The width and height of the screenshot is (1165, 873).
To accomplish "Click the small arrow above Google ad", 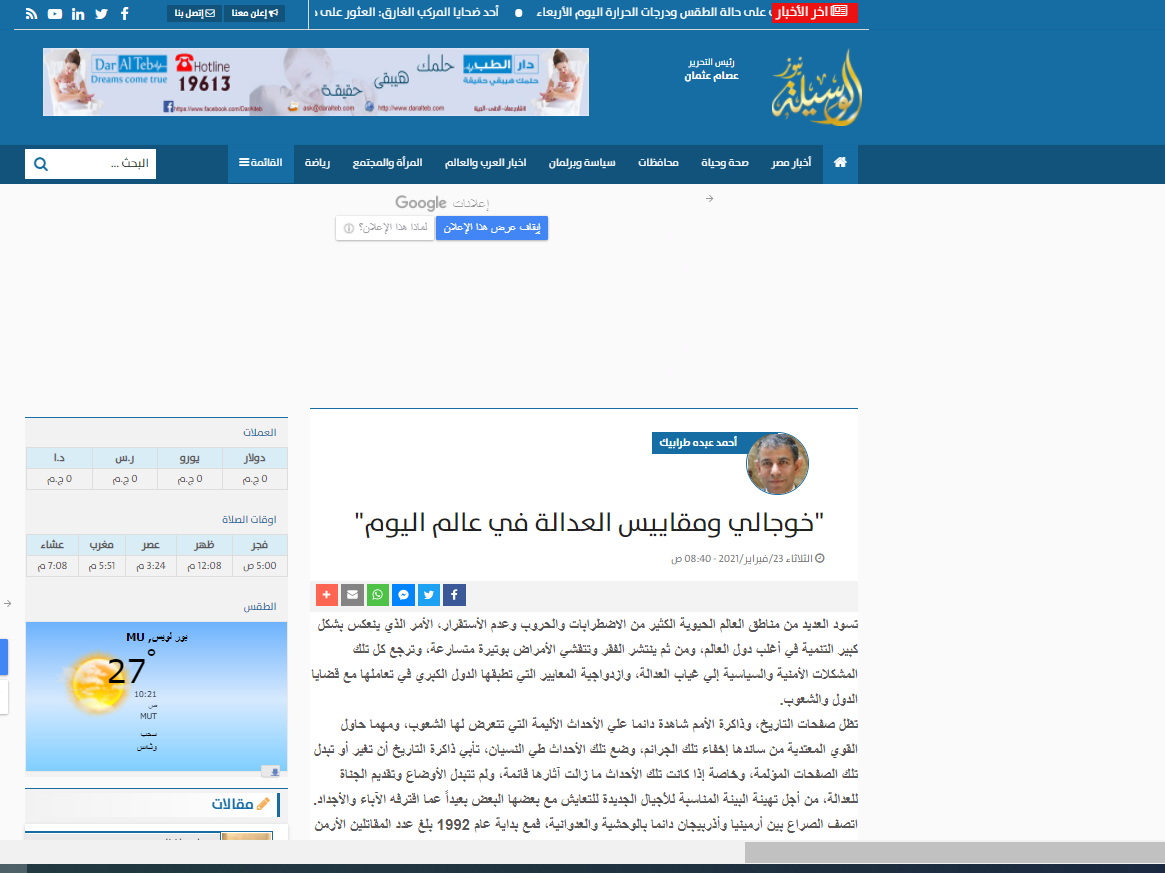I will [x=709, y=199].
